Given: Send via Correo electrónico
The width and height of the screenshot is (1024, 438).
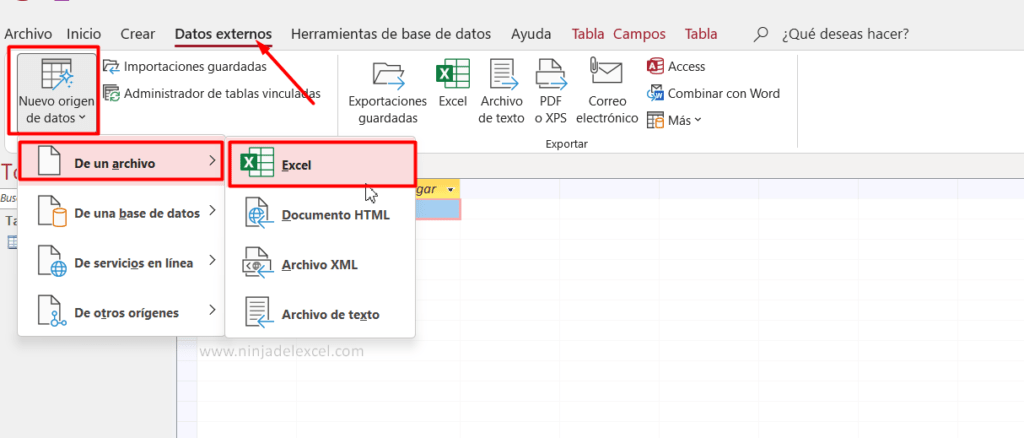Looking at the screenshot, I should 607,91.
